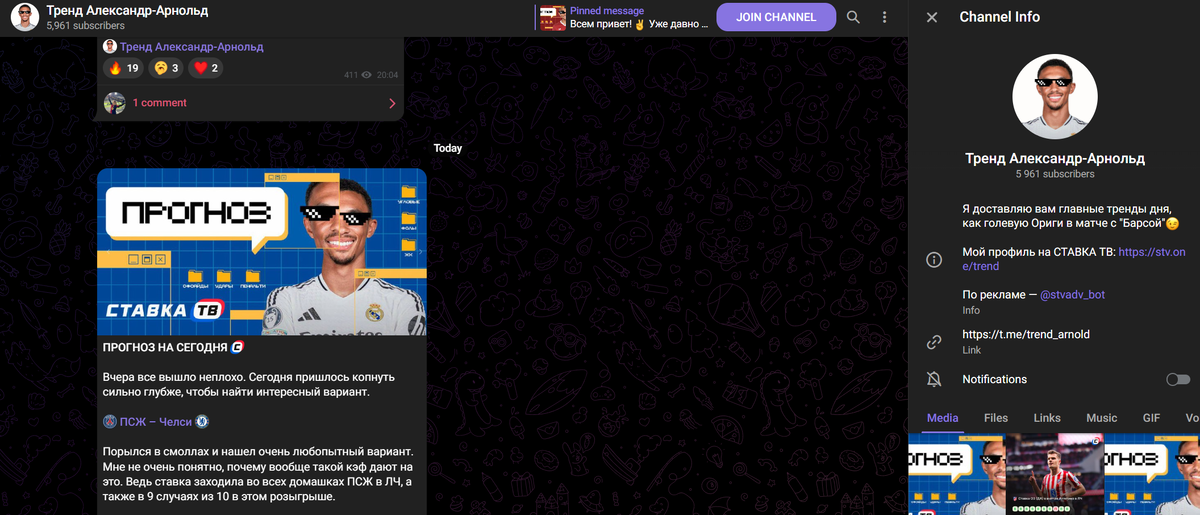Viewport: 1200px width, 515px height.
Task: Switch to the Music tab
Action: point(1101,418)
